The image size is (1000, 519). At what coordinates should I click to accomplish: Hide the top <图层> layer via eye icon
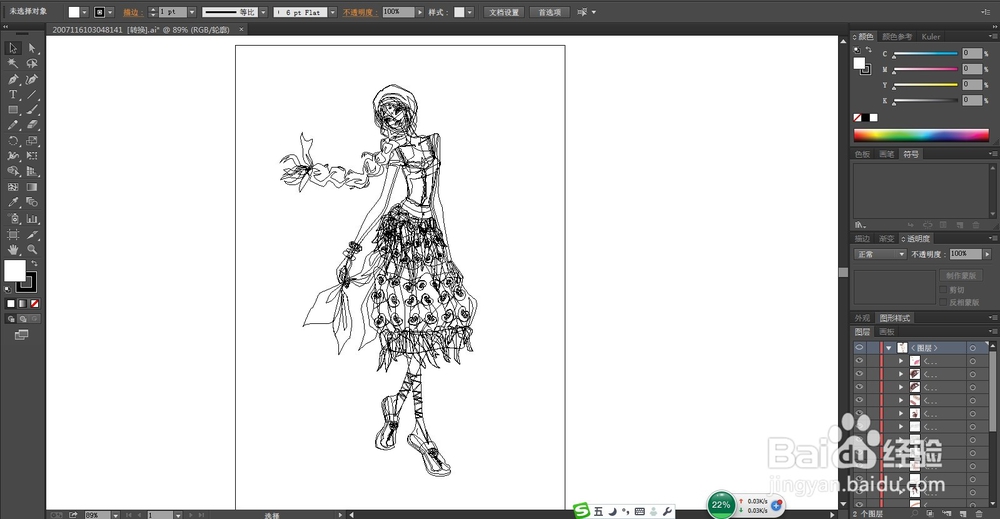[860, 347]
